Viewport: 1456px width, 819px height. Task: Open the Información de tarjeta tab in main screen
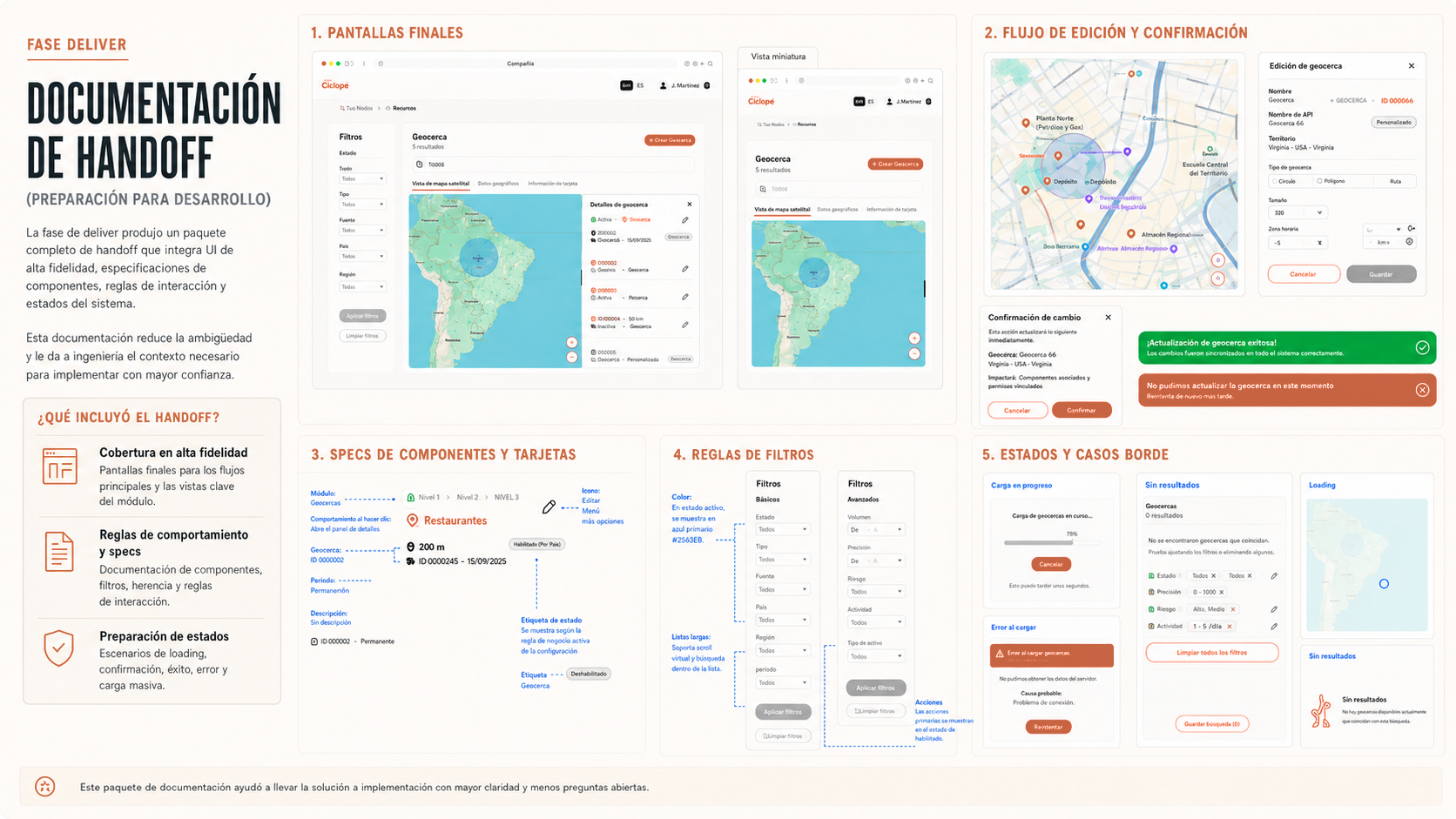(x=553, y=184)
